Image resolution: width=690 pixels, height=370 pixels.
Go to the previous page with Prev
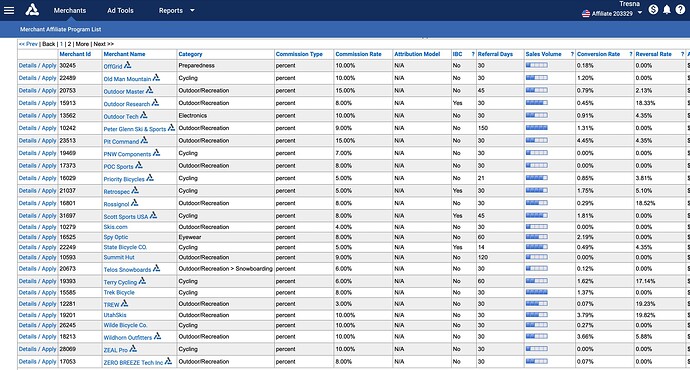point(29,44)
